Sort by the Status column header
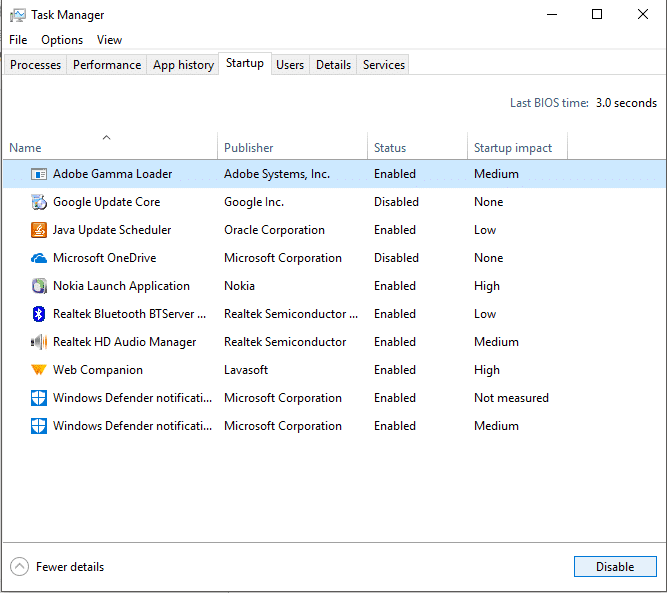The height and width of the screenshot is (593, 667). tap(418, 146)
